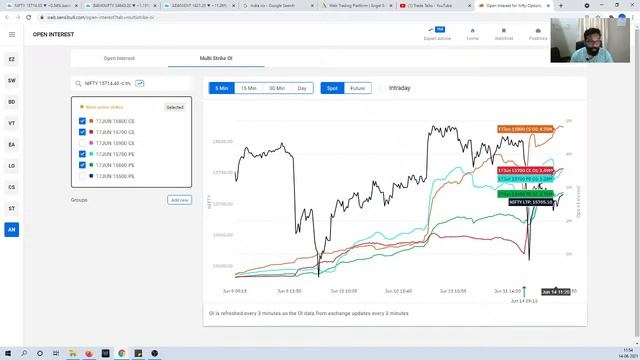The width and height of the screenshot is (640, 360).
Task: Open the VT sidebar shortcut
Action: click(11, 123)
